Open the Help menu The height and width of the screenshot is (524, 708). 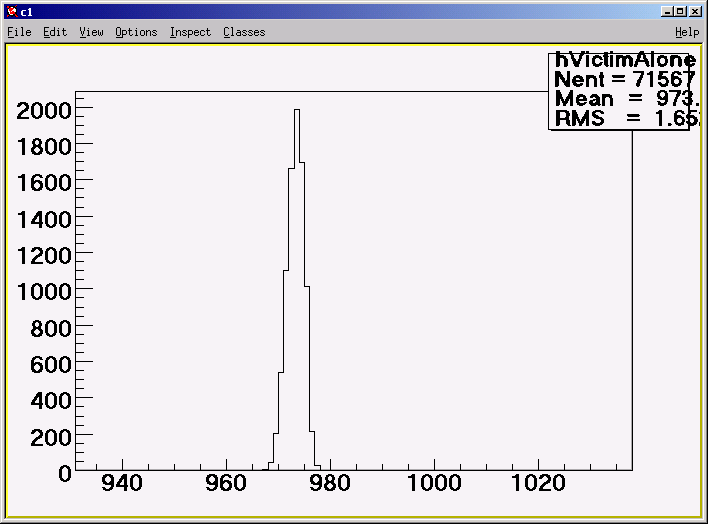tap(687, 32)
